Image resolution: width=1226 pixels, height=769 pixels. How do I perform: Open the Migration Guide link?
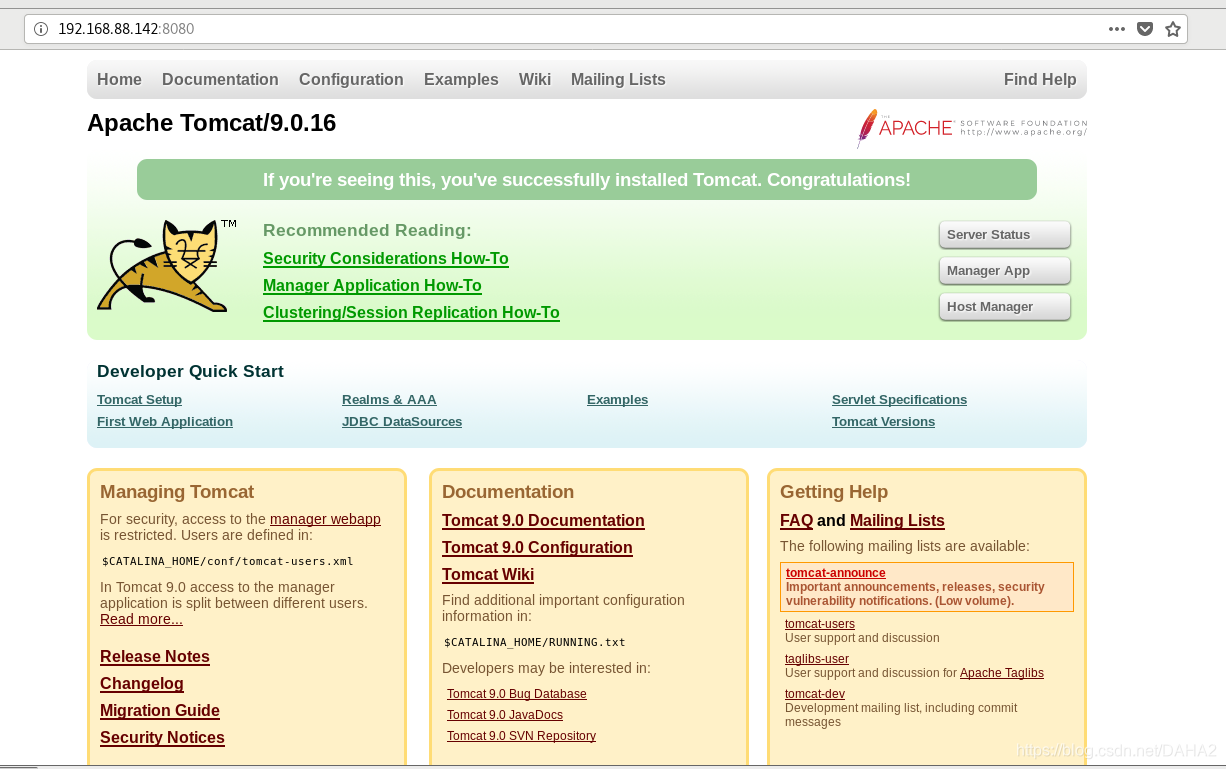pos(160,710)
